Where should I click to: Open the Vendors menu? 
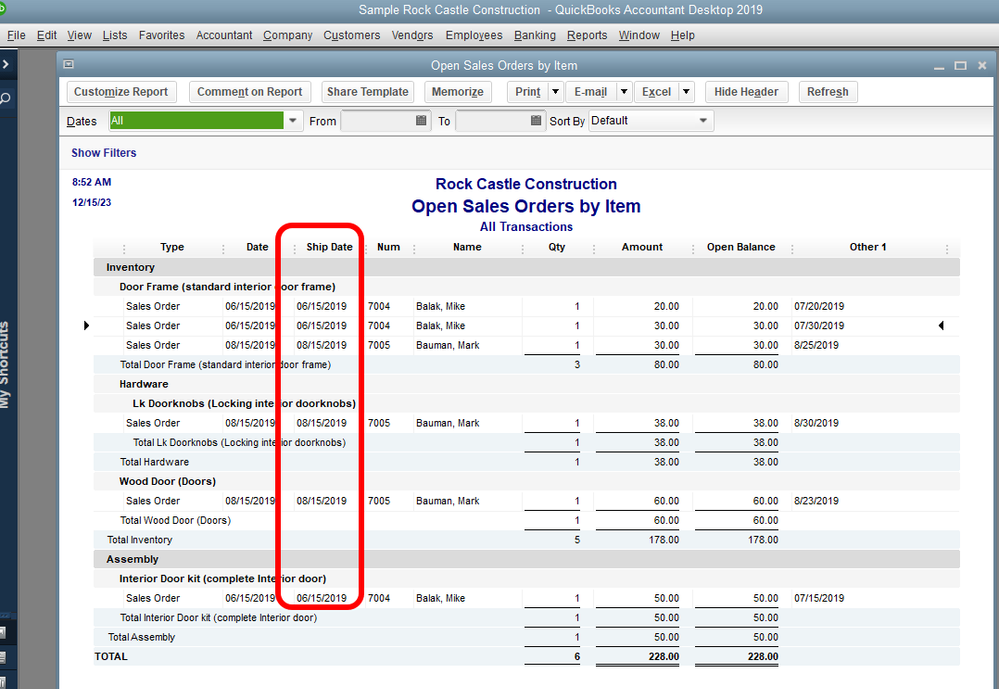[412, 35]
